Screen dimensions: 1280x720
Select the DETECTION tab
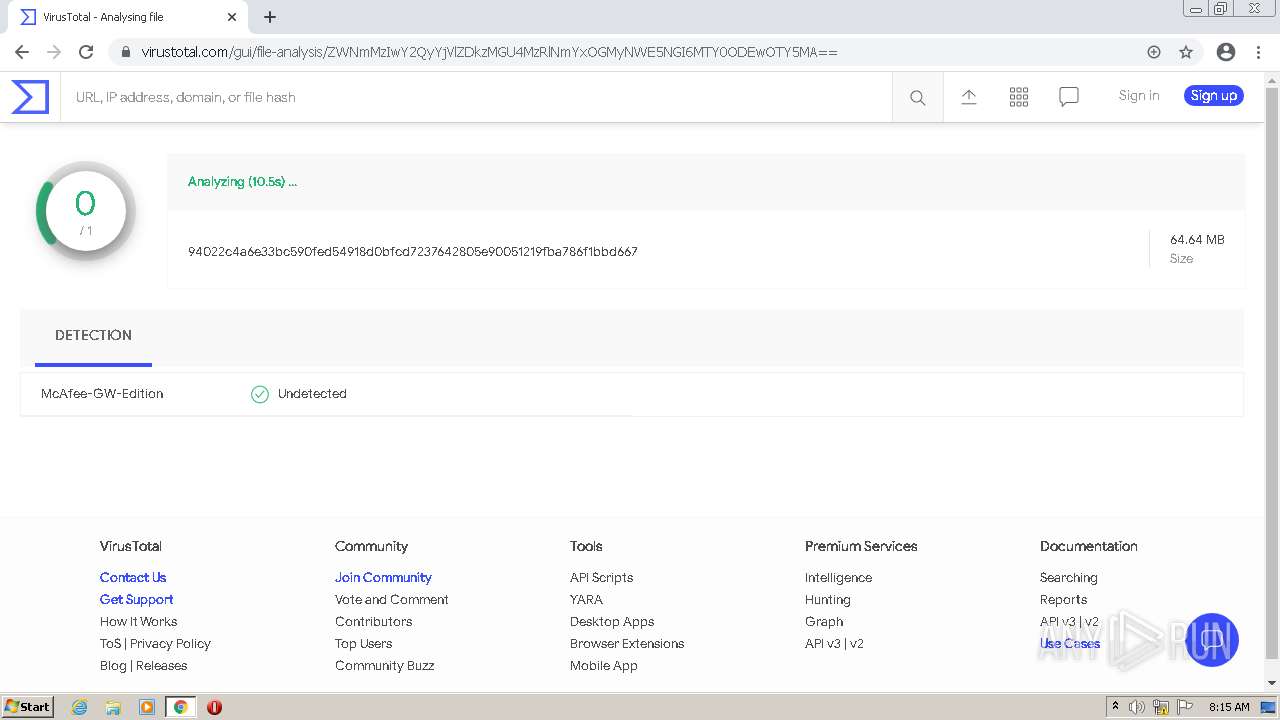(93, 336)
